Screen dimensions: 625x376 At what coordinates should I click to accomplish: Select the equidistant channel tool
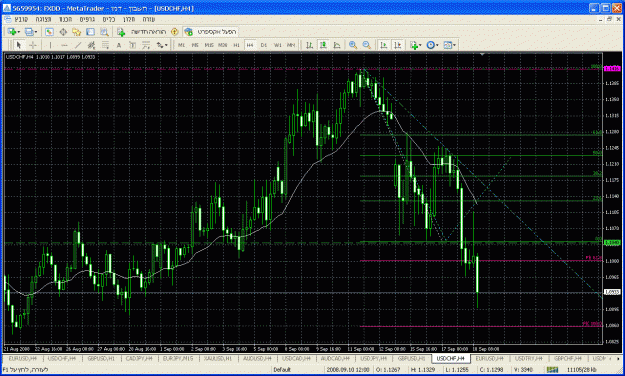coord(91,45)
